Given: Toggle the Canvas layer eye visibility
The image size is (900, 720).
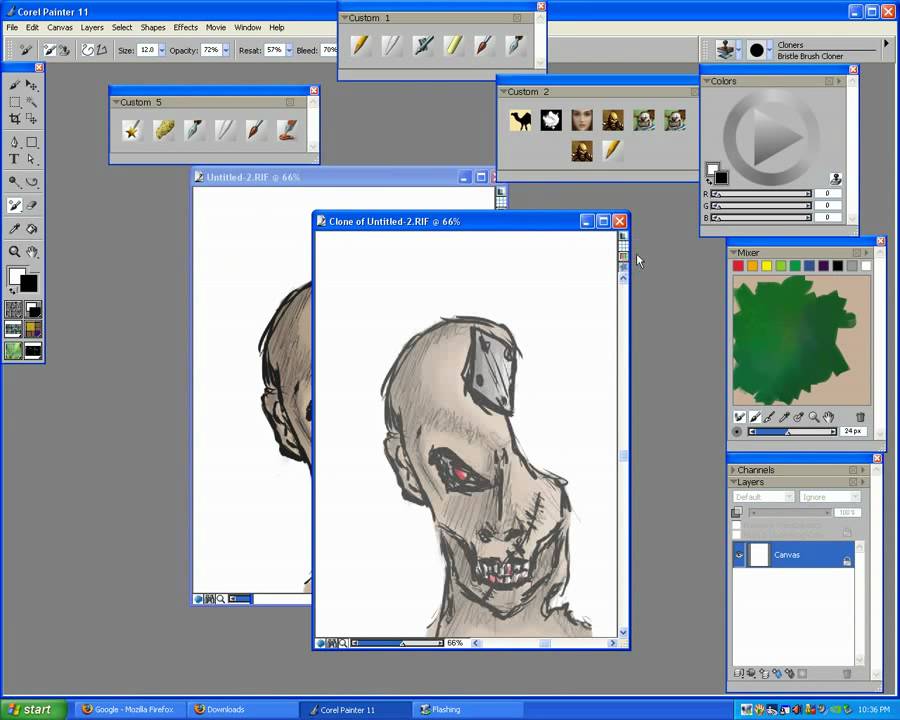Looking at the screenshot, I should pos(740,555).
